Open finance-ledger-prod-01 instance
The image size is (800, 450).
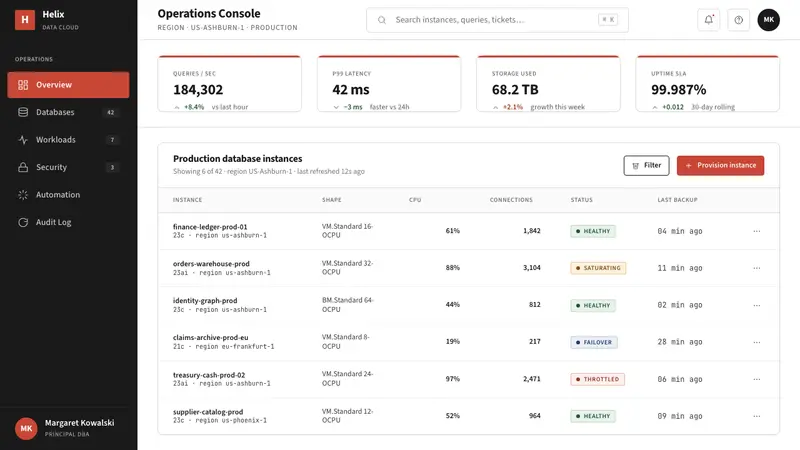(x=210, y=227)
